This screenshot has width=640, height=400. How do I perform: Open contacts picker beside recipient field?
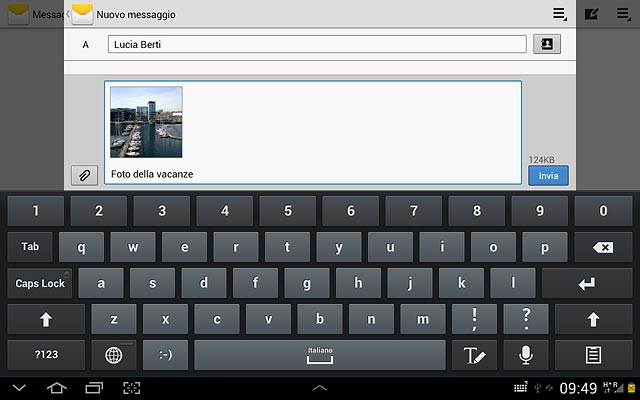(547, 44)
